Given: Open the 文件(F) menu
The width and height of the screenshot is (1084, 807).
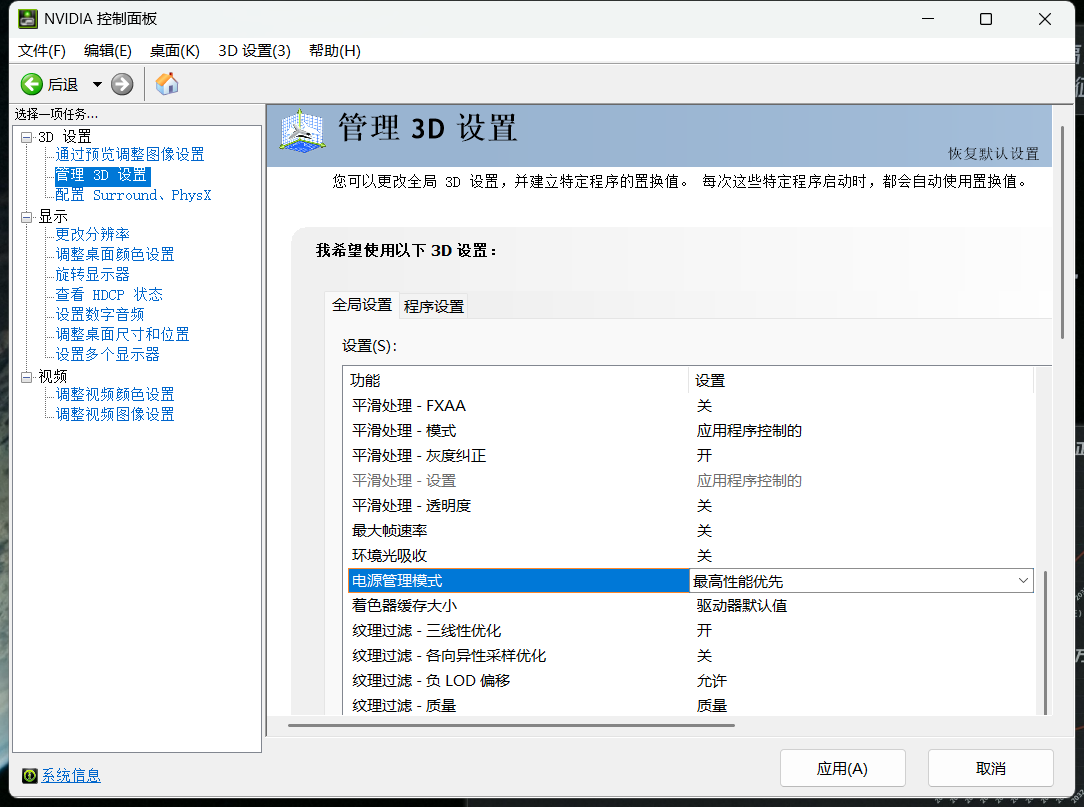Looking at the screenshot, I should [x=41, y=50].
